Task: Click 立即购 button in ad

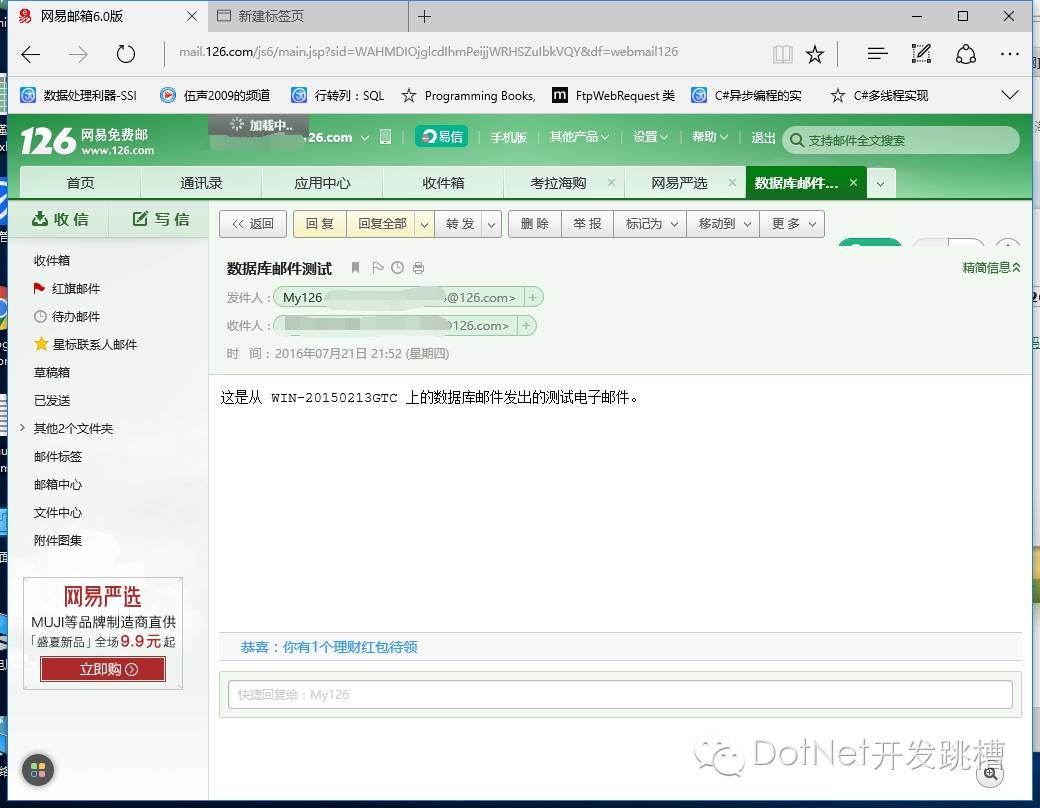Action: pyautogui.click(x=103, y=669)
